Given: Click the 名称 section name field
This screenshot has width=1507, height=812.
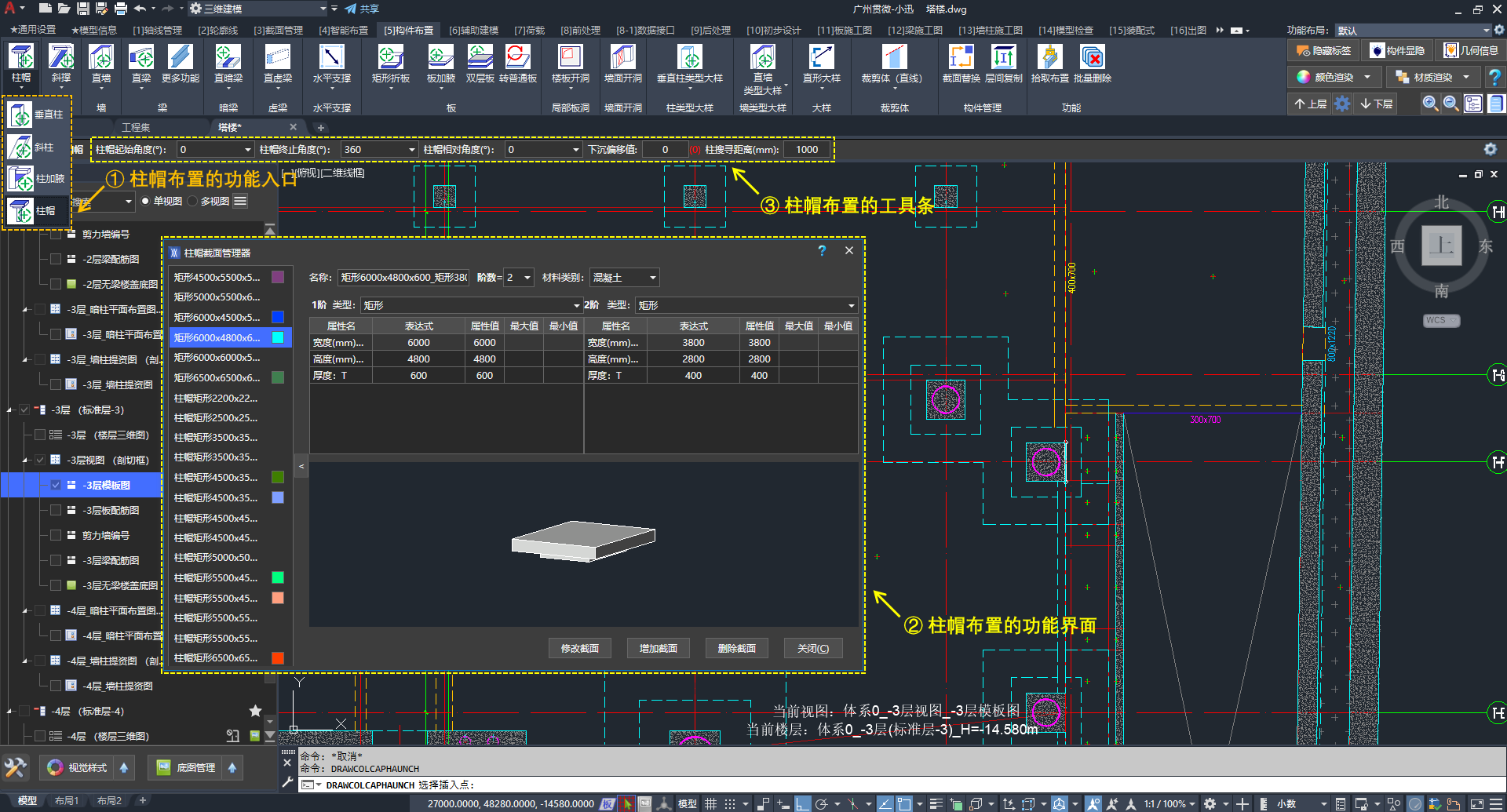Looking at the screenshot, I should click(404, 278).
